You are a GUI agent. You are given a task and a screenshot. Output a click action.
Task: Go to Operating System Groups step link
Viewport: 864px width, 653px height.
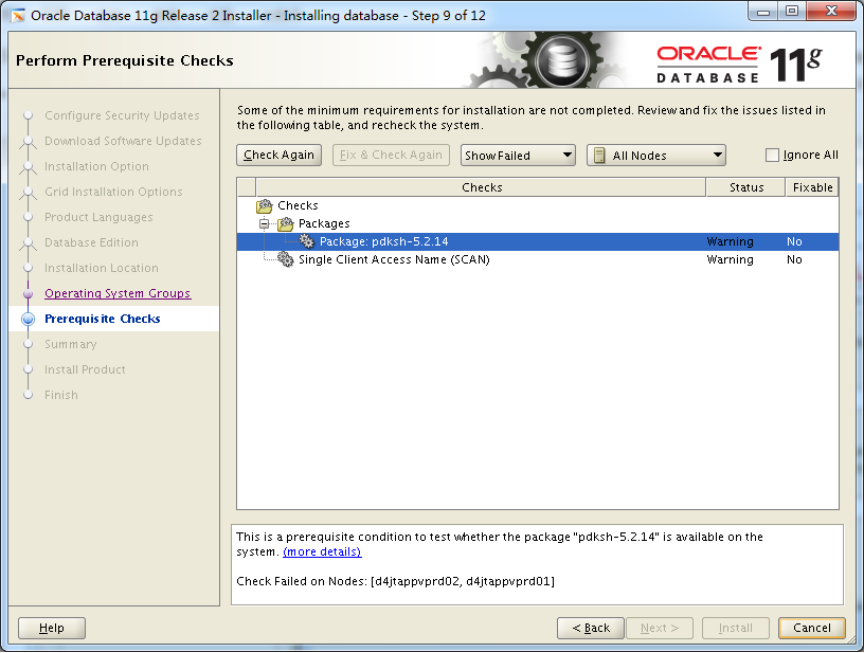tap(117, 294)
